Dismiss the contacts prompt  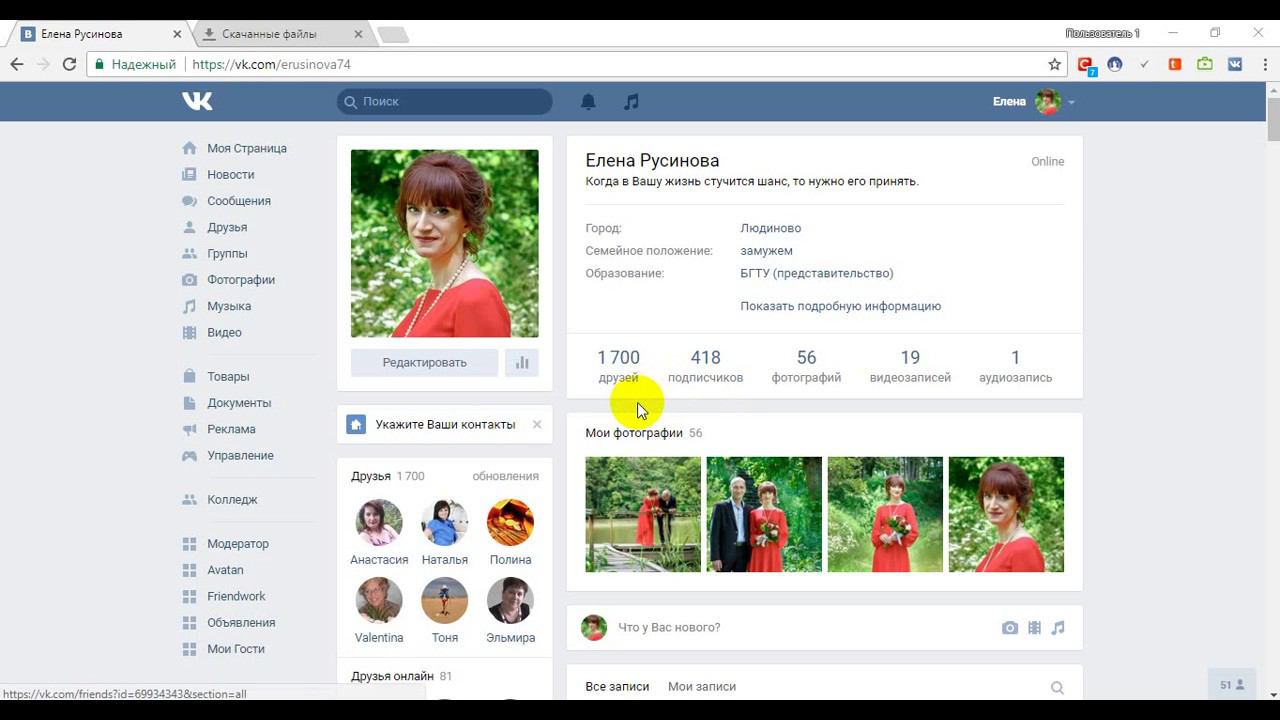[537, 425]
